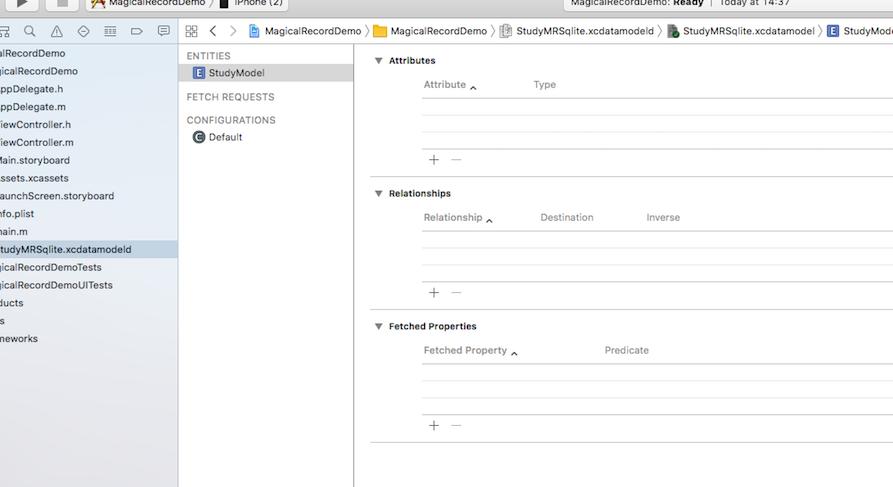Click the Type column header
Image resolution: width=893 pixels, height=487 pixels.
(544, 85)
